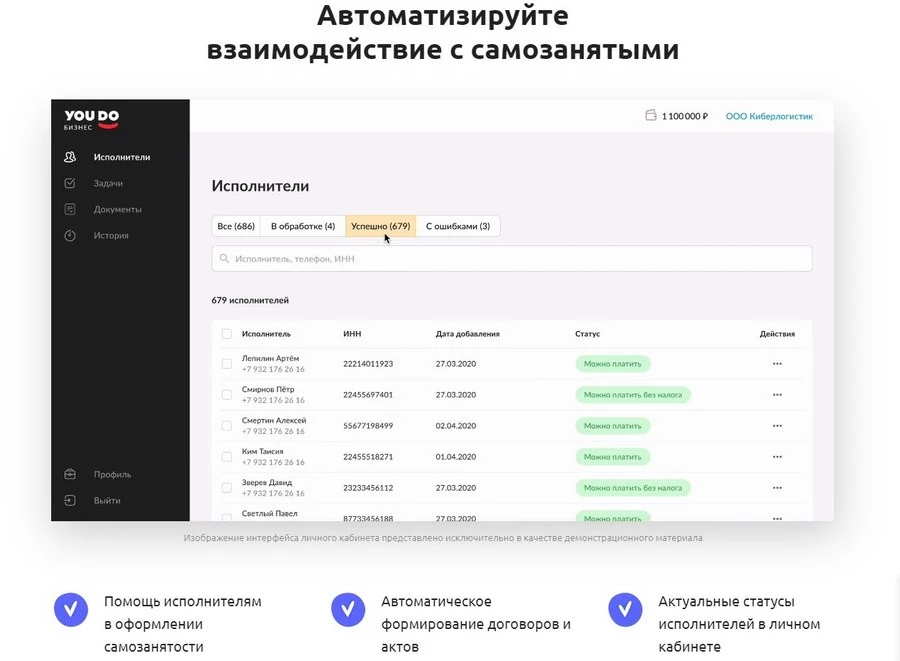Viewport: 900px width, 661px height.
Task: Click the Выйти logout icon
Action: coord(70,500)
